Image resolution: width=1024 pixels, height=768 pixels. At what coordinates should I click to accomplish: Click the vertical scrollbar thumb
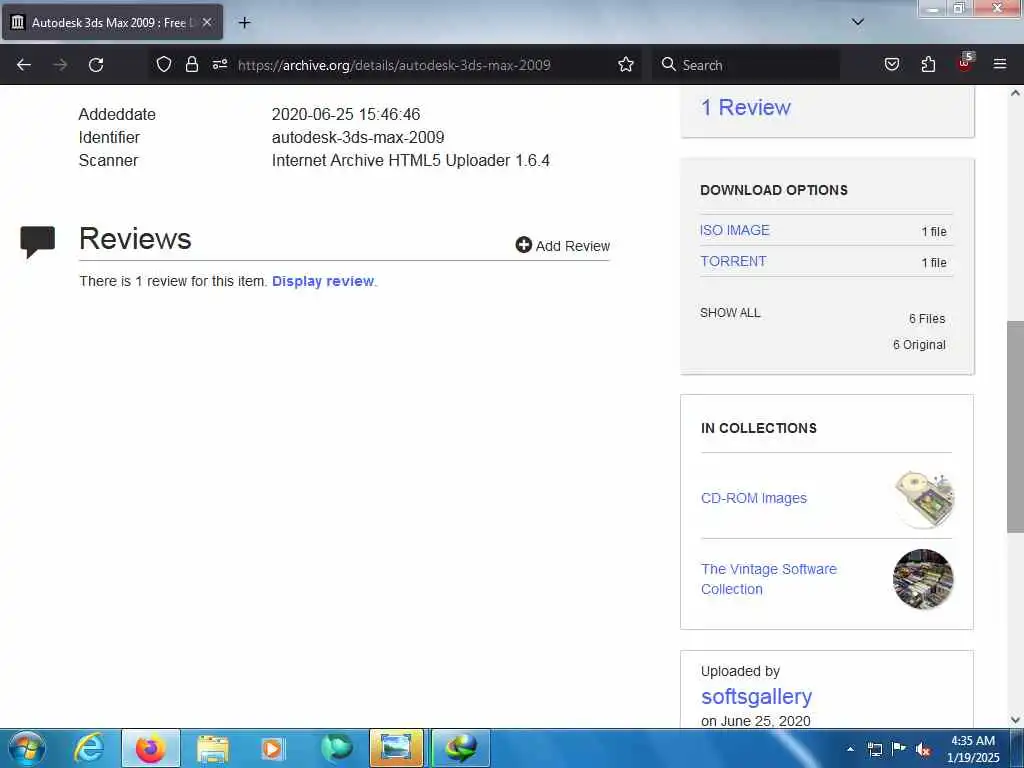(1015, 426)
